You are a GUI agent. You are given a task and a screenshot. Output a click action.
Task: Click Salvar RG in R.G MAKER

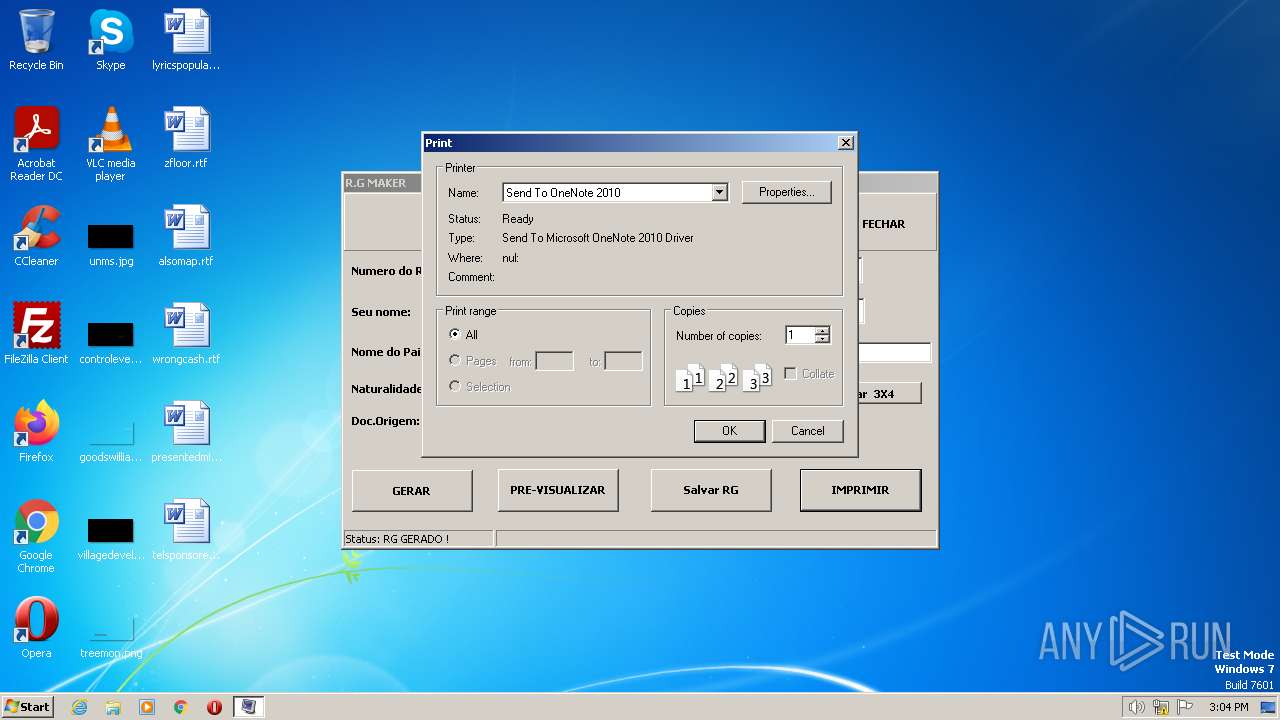click(710, 490)
